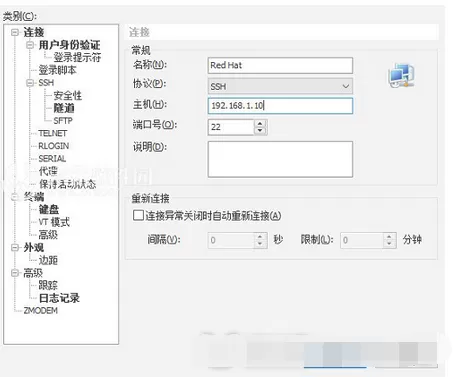Enable auto reconnect on abnormal close checkbox
Screen dimensions: 461x377
pyautogui.click(x=138, y=215)
